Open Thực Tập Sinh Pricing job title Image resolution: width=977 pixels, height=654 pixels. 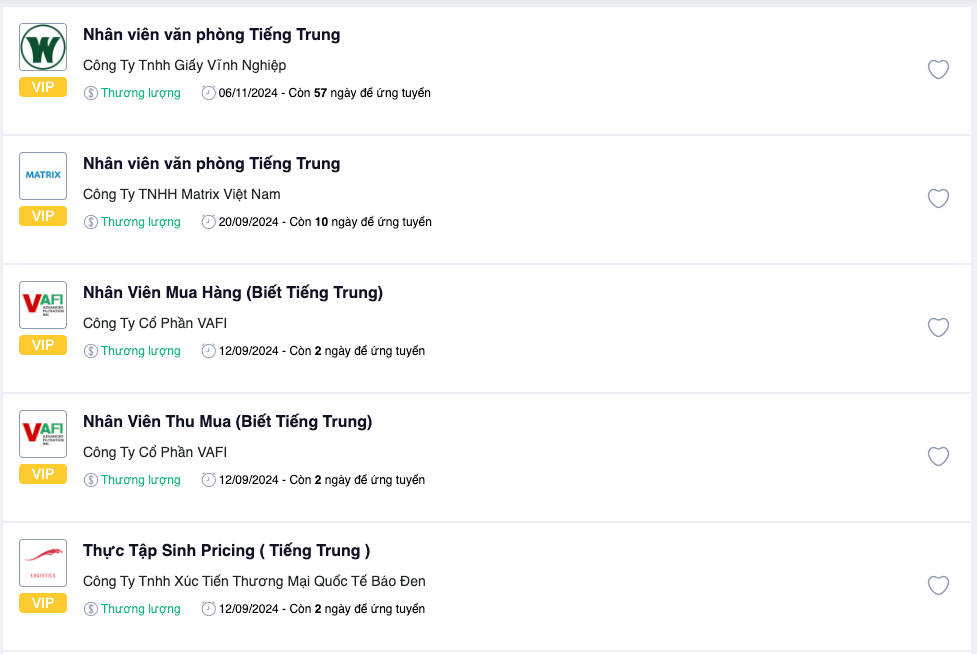pyautogui.click(x=227, y=551)
